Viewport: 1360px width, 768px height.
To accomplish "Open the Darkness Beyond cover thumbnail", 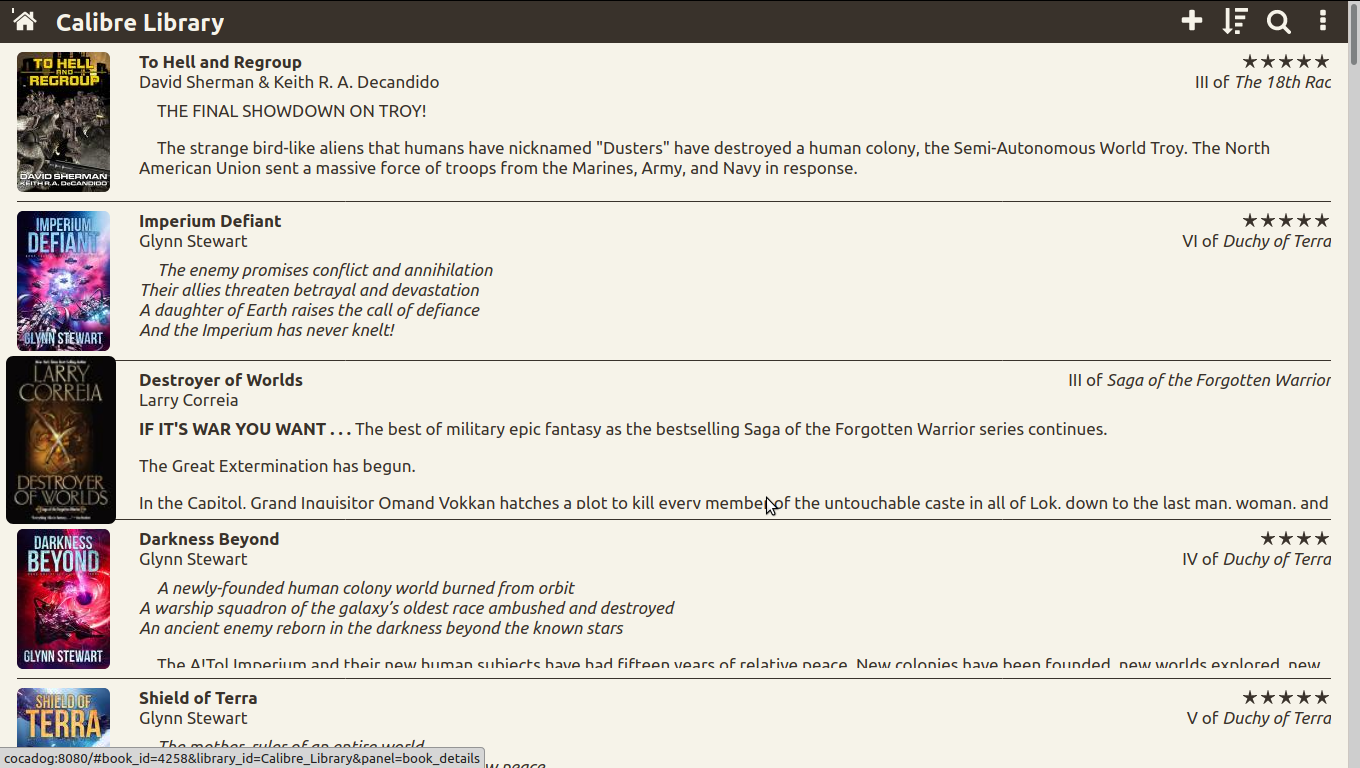I will click(x=63, y=598).
